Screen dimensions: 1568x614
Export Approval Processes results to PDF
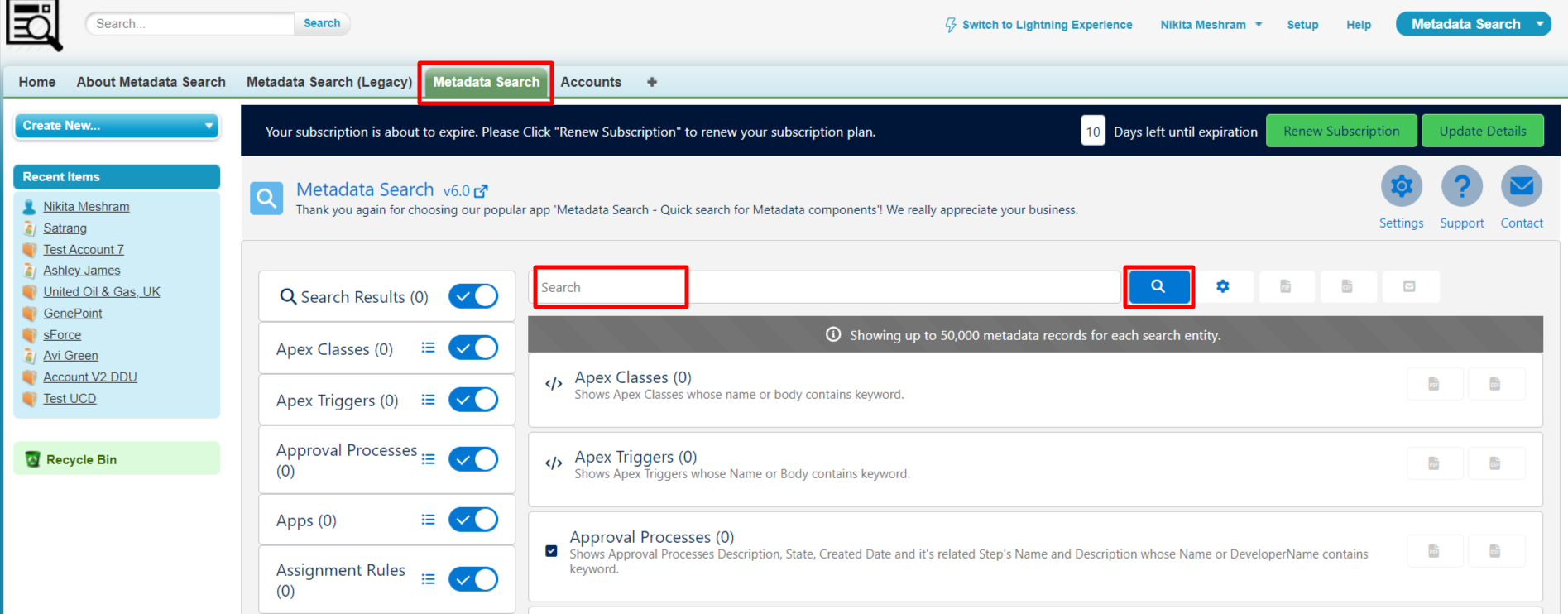click(x=1434, y=551)
